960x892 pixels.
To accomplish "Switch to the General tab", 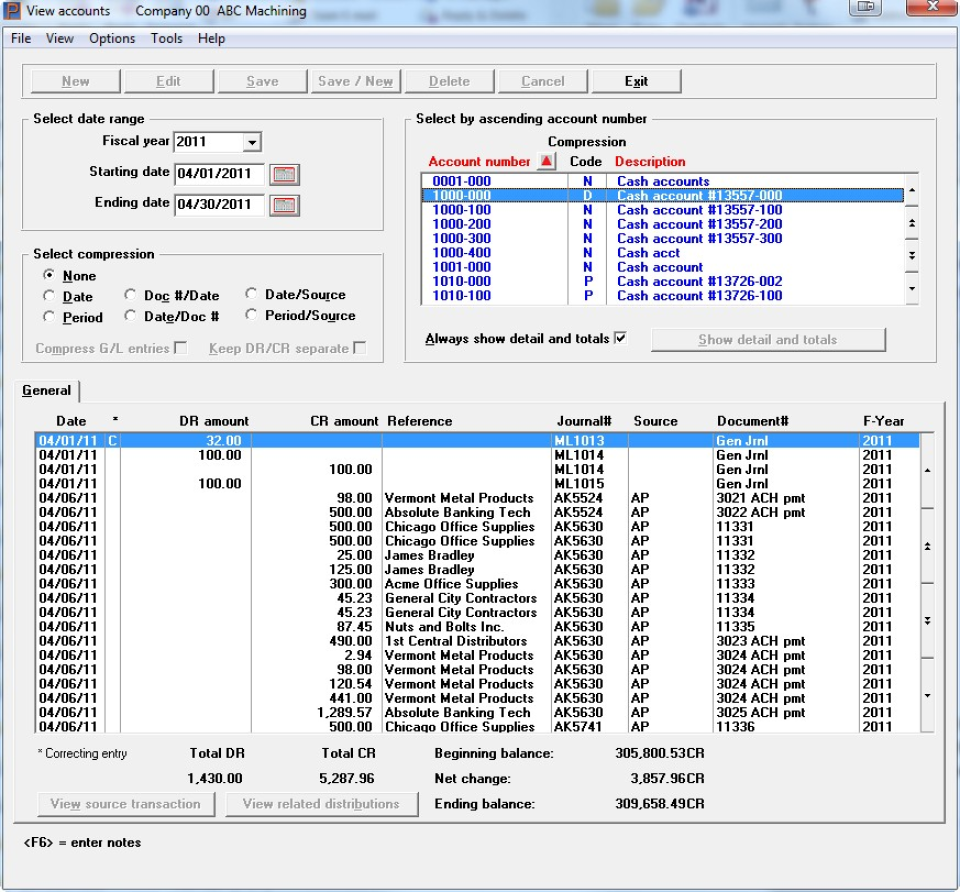I will pyautogui.click(x=47, y=391).
